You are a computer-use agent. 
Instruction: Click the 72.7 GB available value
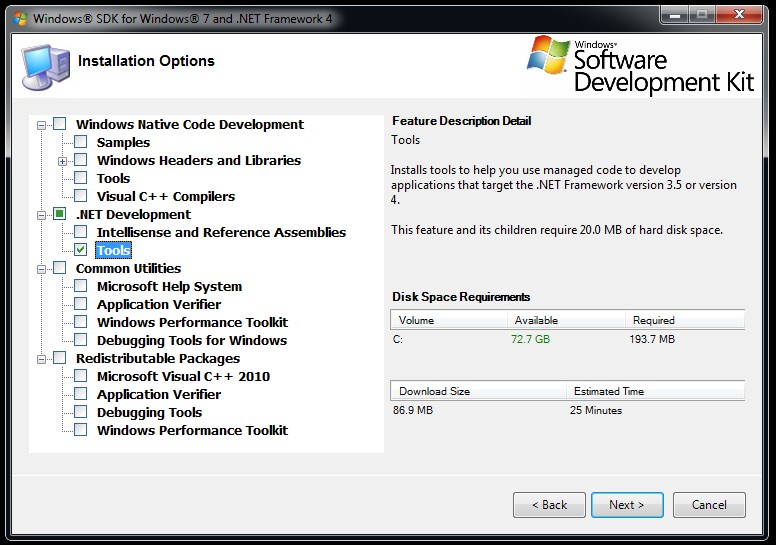coord(531,339)
